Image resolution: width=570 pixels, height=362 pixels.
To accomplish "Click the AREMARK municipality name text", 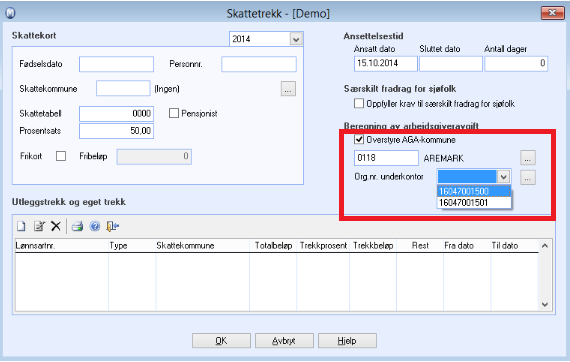I will pyautogui.click(x=443, y=158).
